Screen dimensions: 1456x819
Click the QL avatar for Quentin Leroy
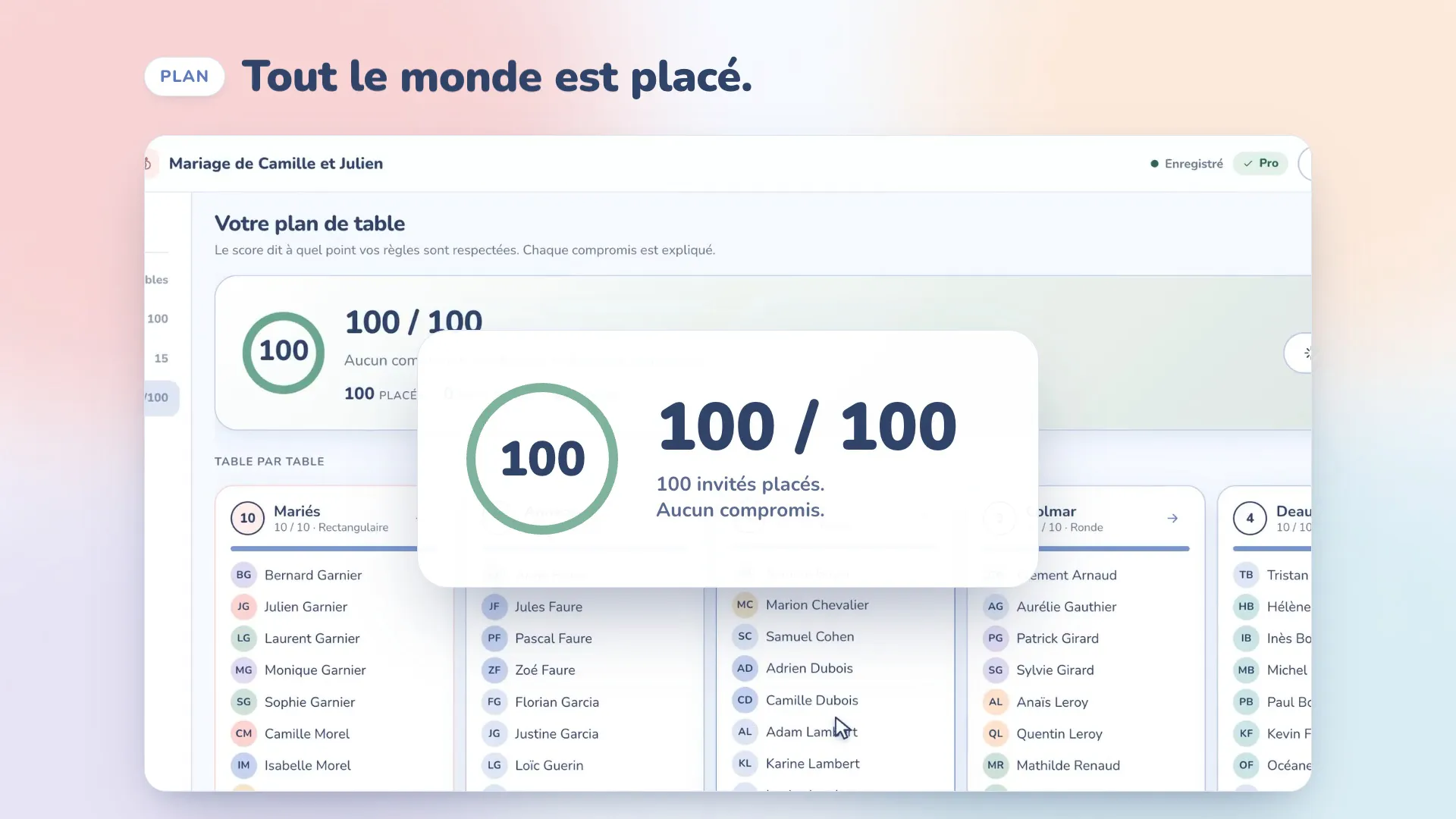(x=996, y=734)
